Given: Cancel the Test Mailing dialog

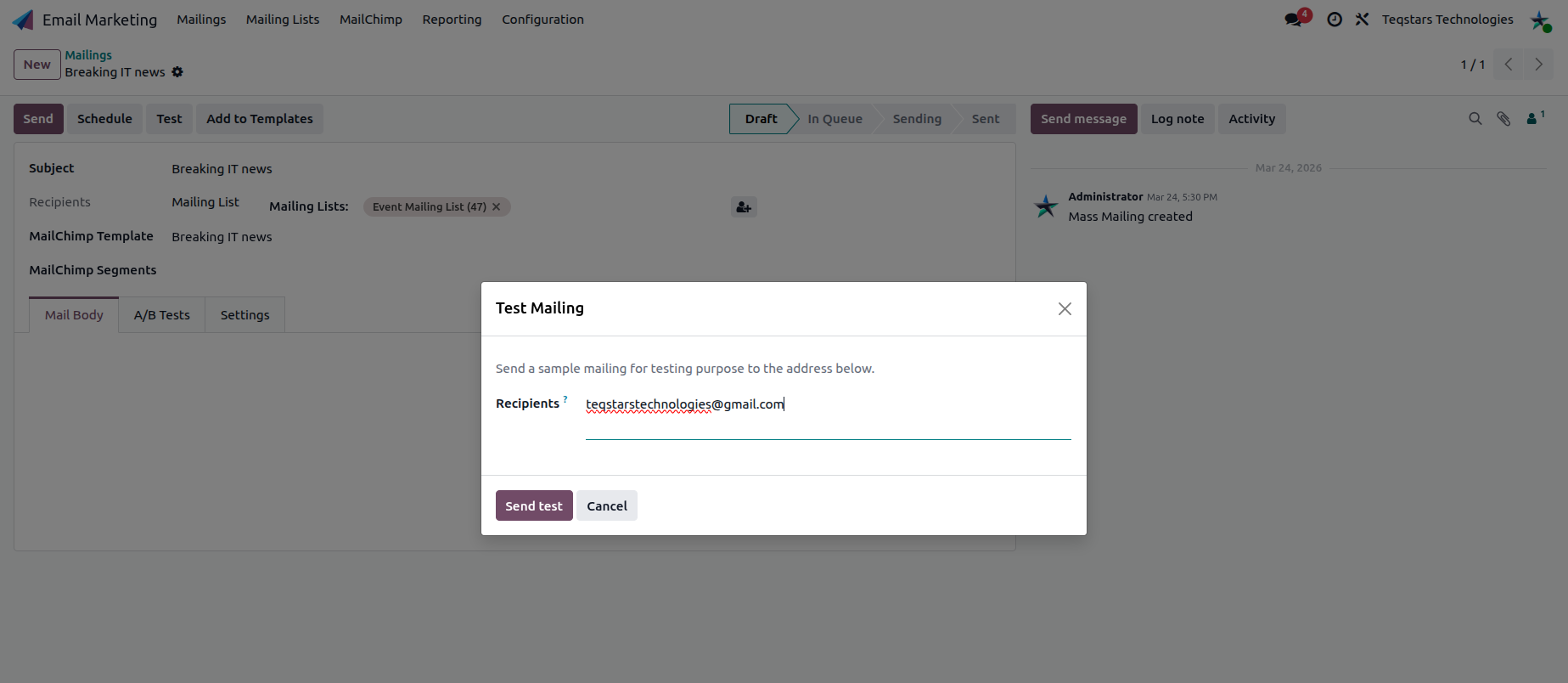Looking at the screenshot, I should click(x=607, y=505).
